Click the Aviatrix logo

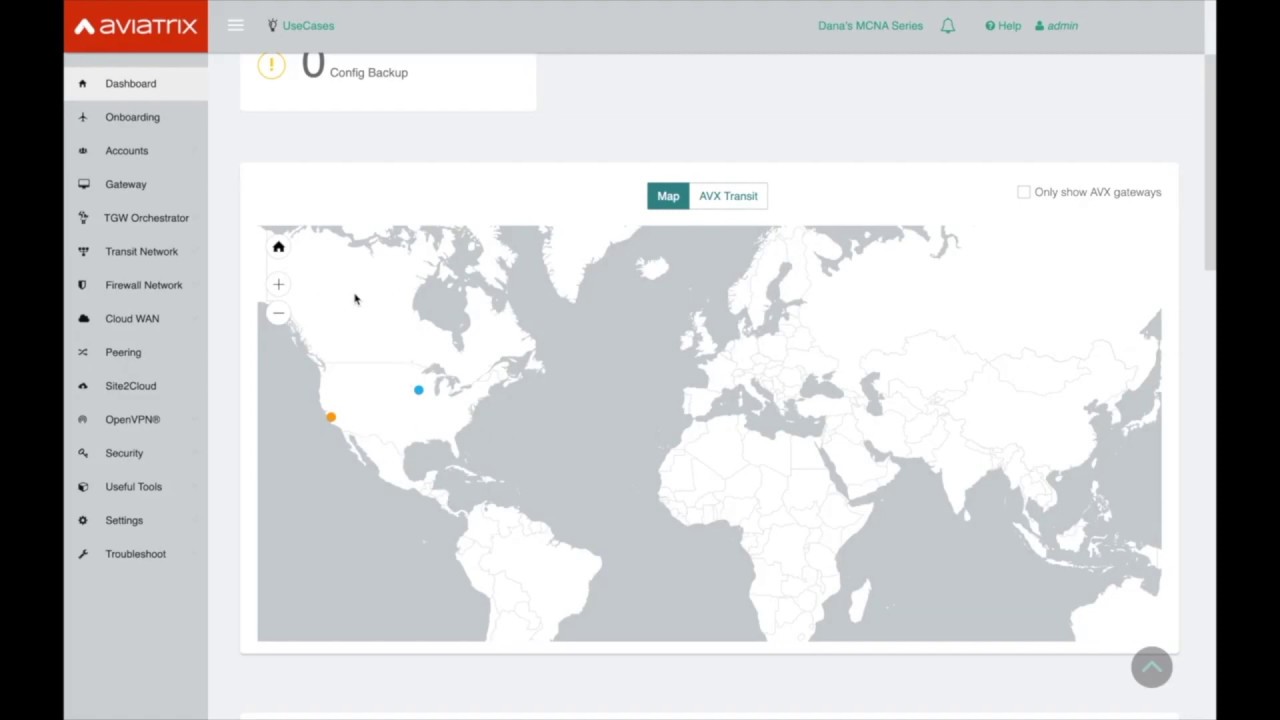[x=136, y=26]
